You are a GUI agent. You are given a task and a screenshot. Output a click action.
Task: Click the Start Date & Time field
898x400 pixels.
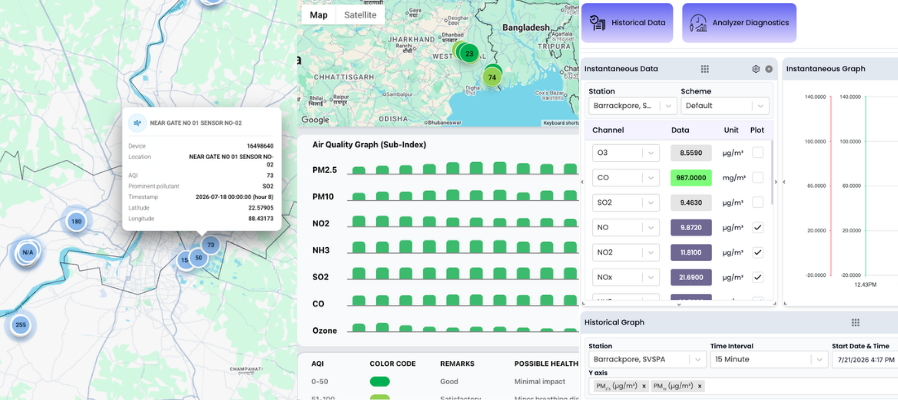pyautogui.click(x=865, y=359)
